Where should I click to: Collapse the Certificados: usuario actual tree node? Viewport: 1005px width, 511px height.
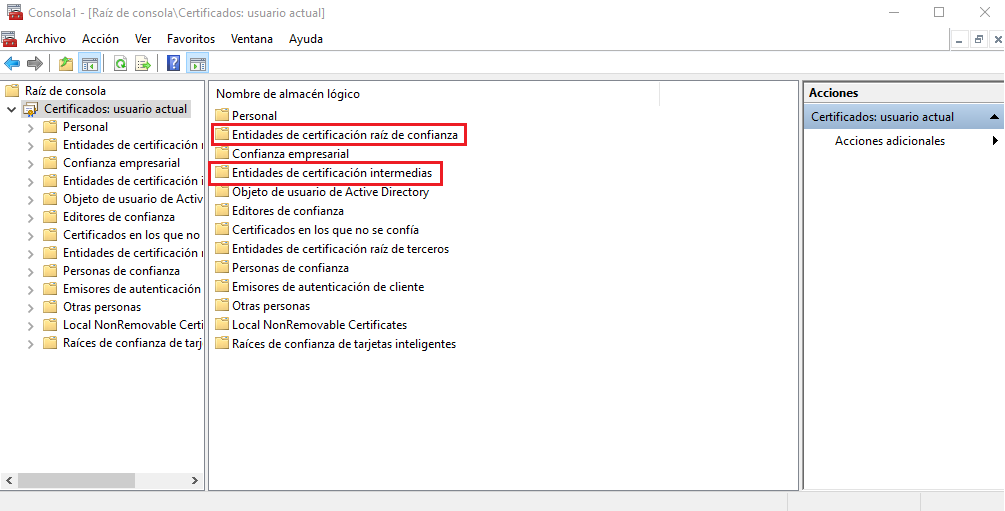pos(11,109)
